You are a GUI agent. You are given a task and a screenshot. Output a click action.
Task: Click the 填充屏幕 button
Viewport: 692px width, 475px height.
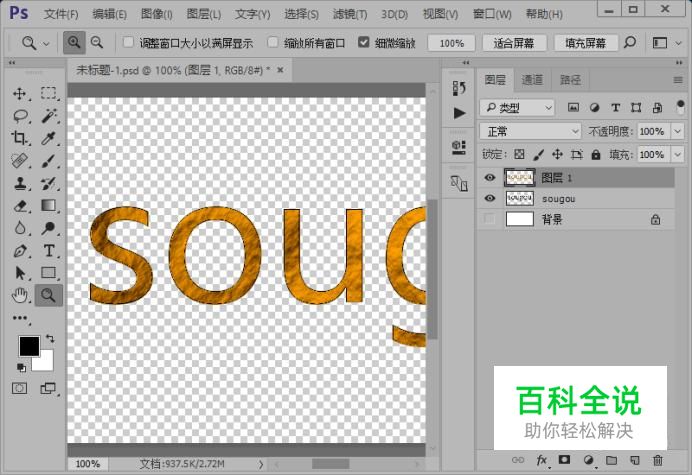586,43
